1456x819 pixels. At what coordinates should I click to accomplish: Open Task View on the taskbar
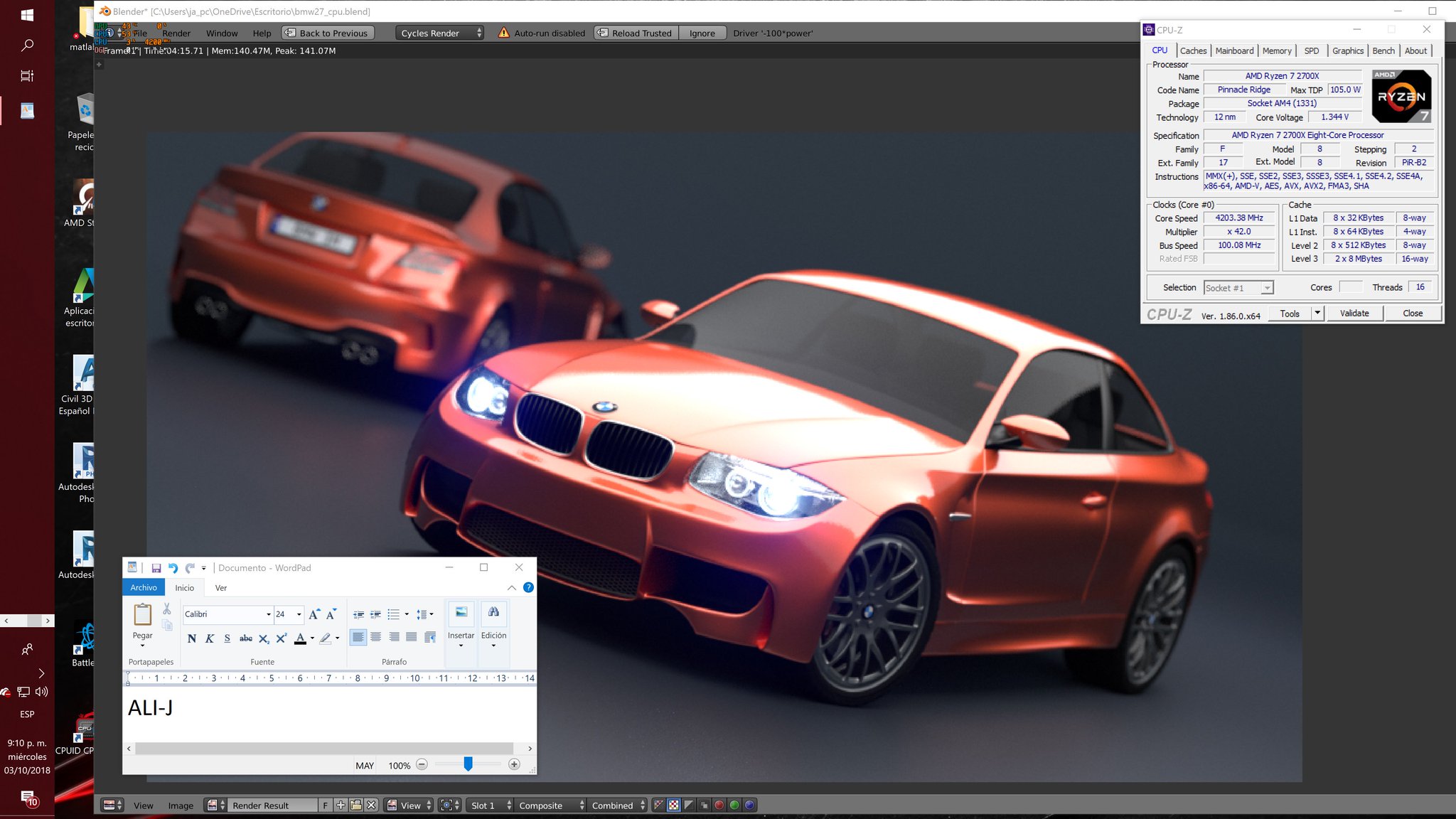[27, 75]
